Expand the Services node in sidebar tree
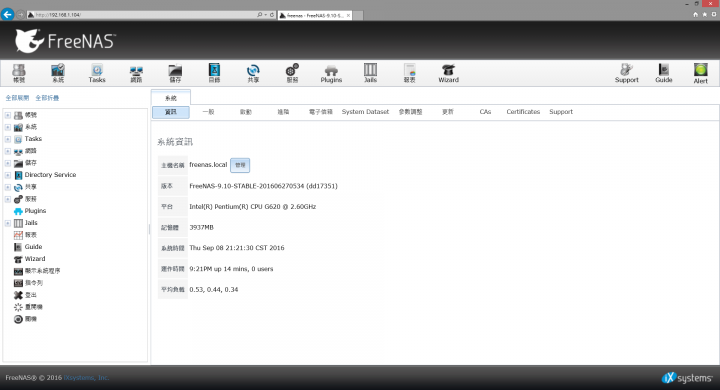This screenshot has height=390, width=720. click(8, 199)
